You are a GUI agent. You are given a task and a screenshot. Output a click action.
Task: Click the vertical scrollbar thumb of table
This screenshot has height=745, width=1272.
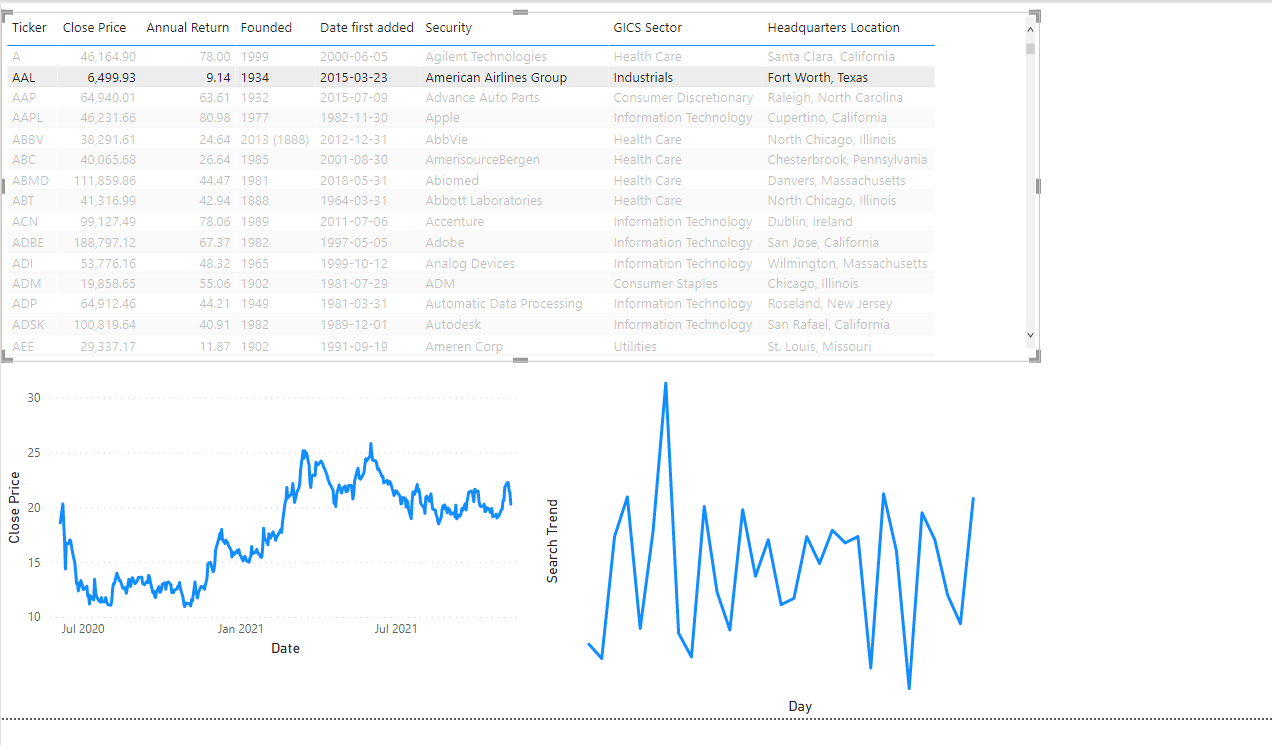pyautogui.click(x=1031, y=47)
